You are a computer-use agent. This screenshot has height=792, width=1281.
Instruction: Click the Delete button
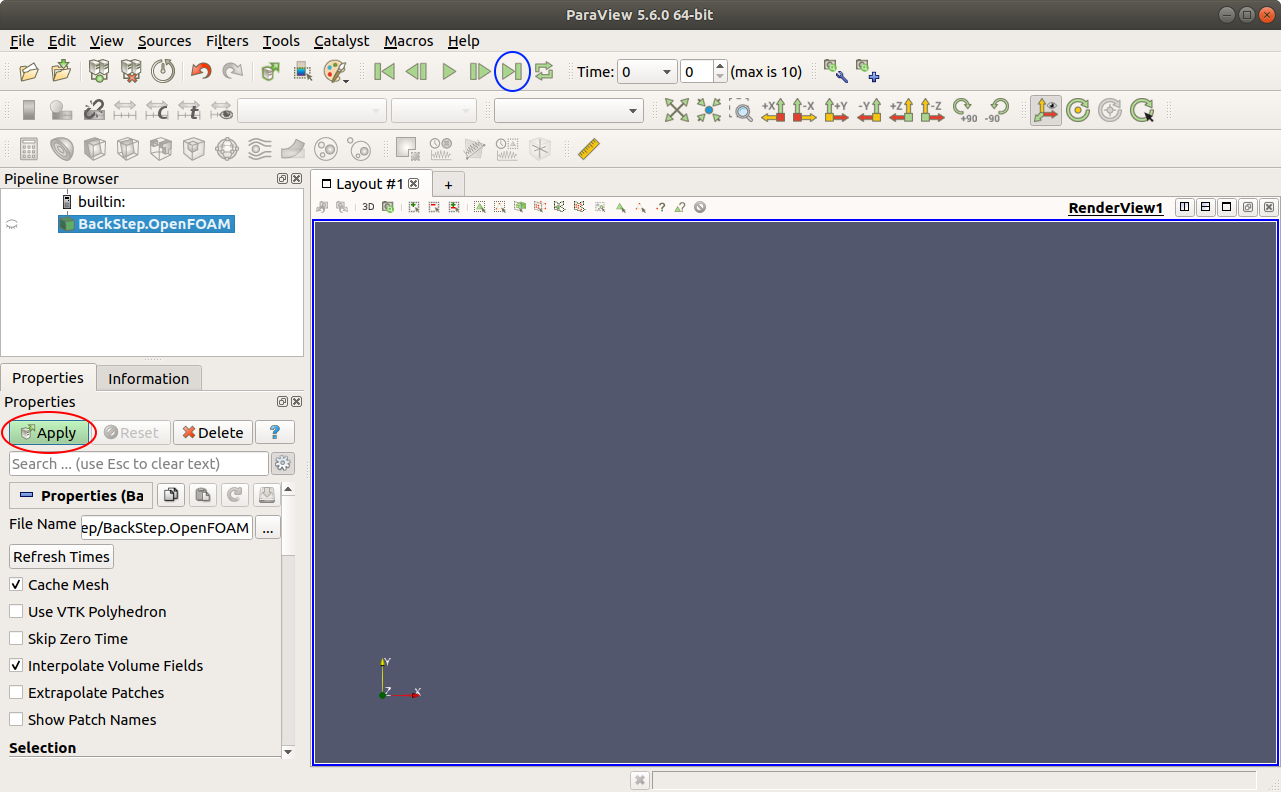(x=212, y=432)
